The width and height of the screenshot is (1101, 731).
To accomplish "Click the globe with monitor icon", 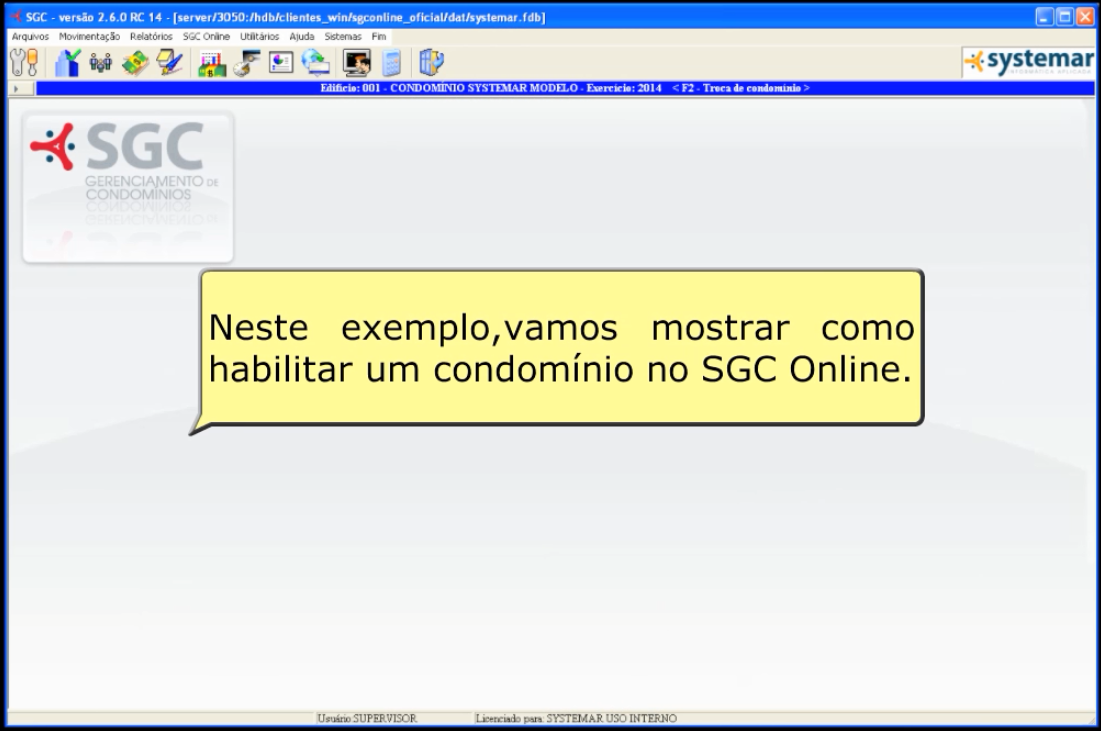I will (x=315, y=63).
